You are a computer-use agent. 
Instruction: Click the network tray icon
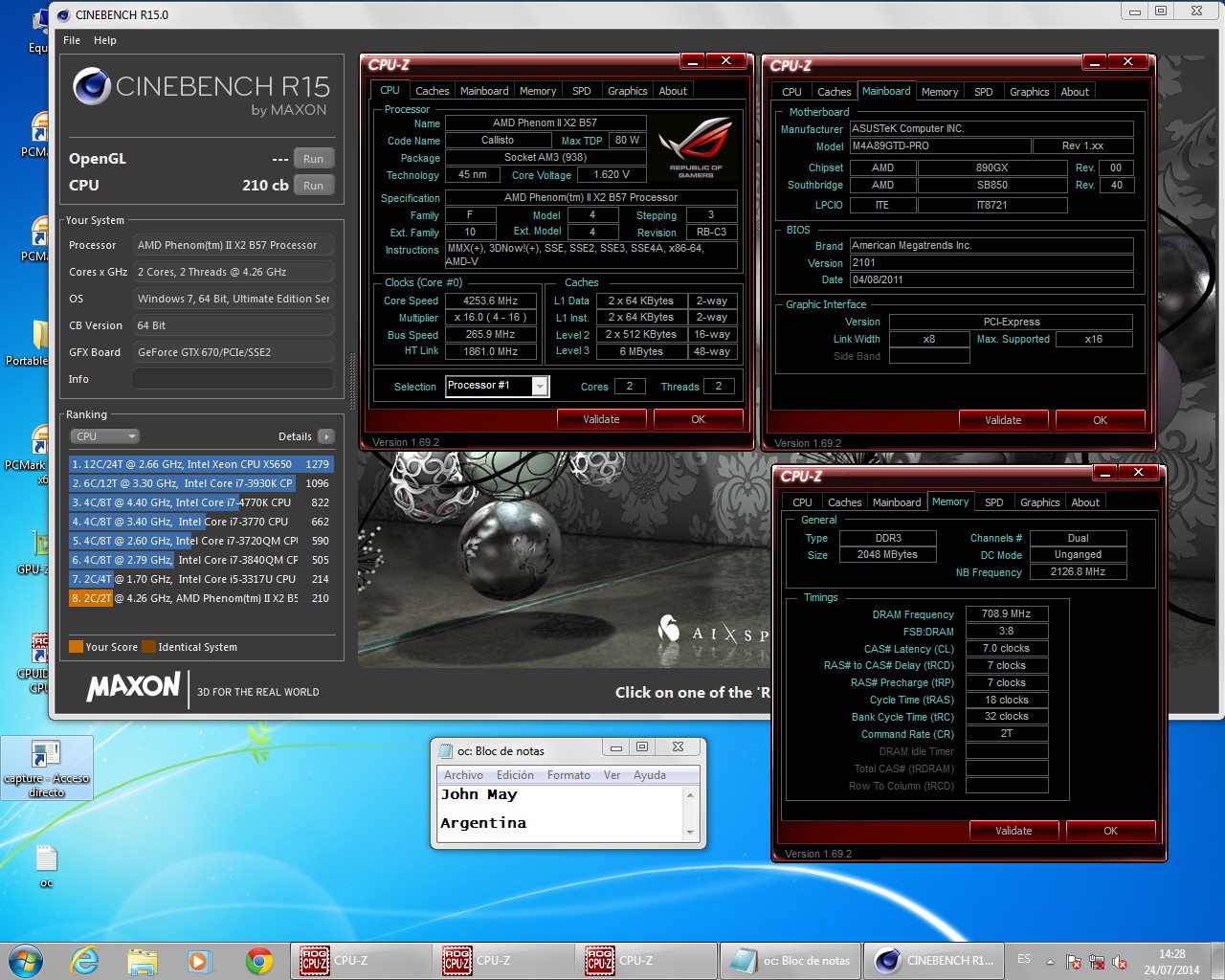pyautogui.click(x=1097, y=962)
